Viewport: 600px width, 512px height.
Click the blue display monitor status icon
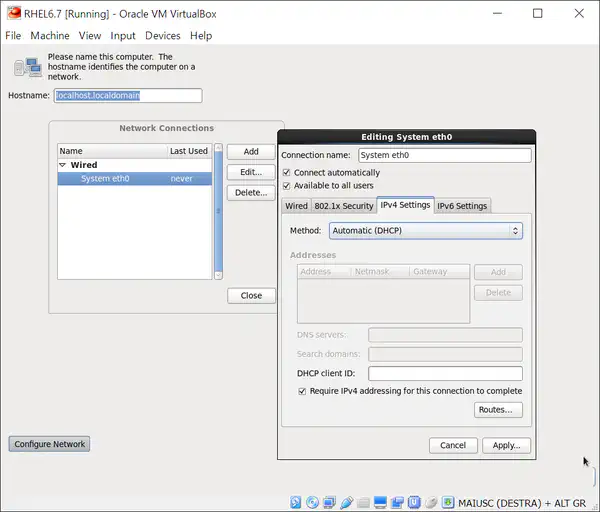coord(380,502)
